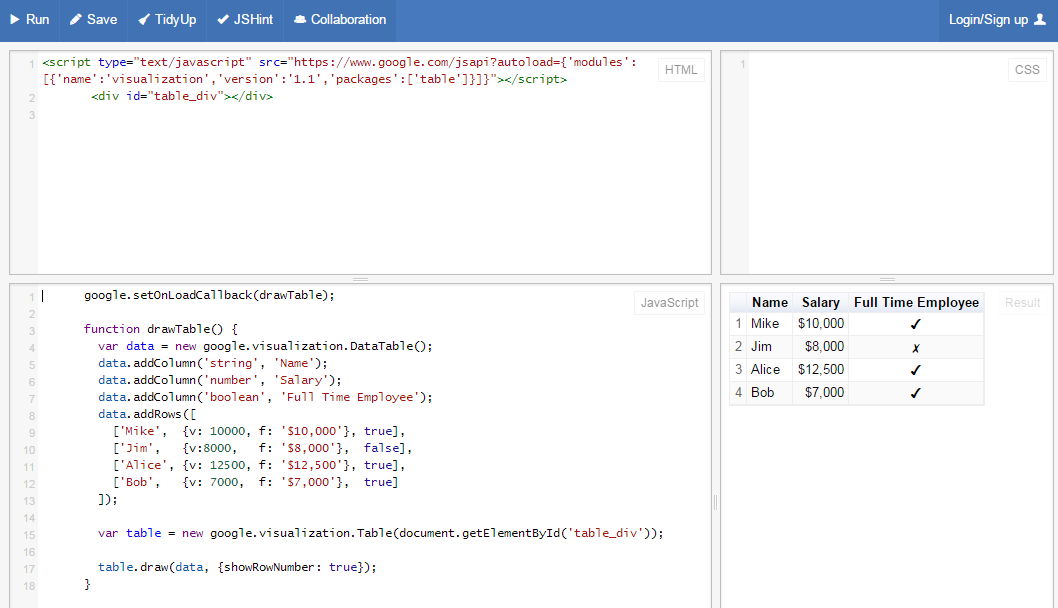The height and width of the screenshot is (608, 1058).
Task: Click the JavaScript panel label
Action: click(669, 302)
